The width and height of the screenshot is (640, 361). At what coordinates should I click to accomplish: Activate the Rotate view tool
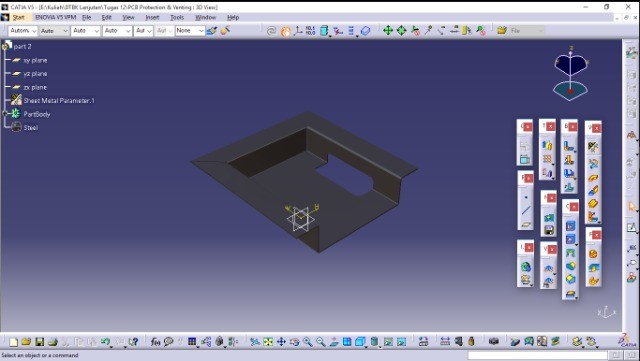[x=294, y=341]
